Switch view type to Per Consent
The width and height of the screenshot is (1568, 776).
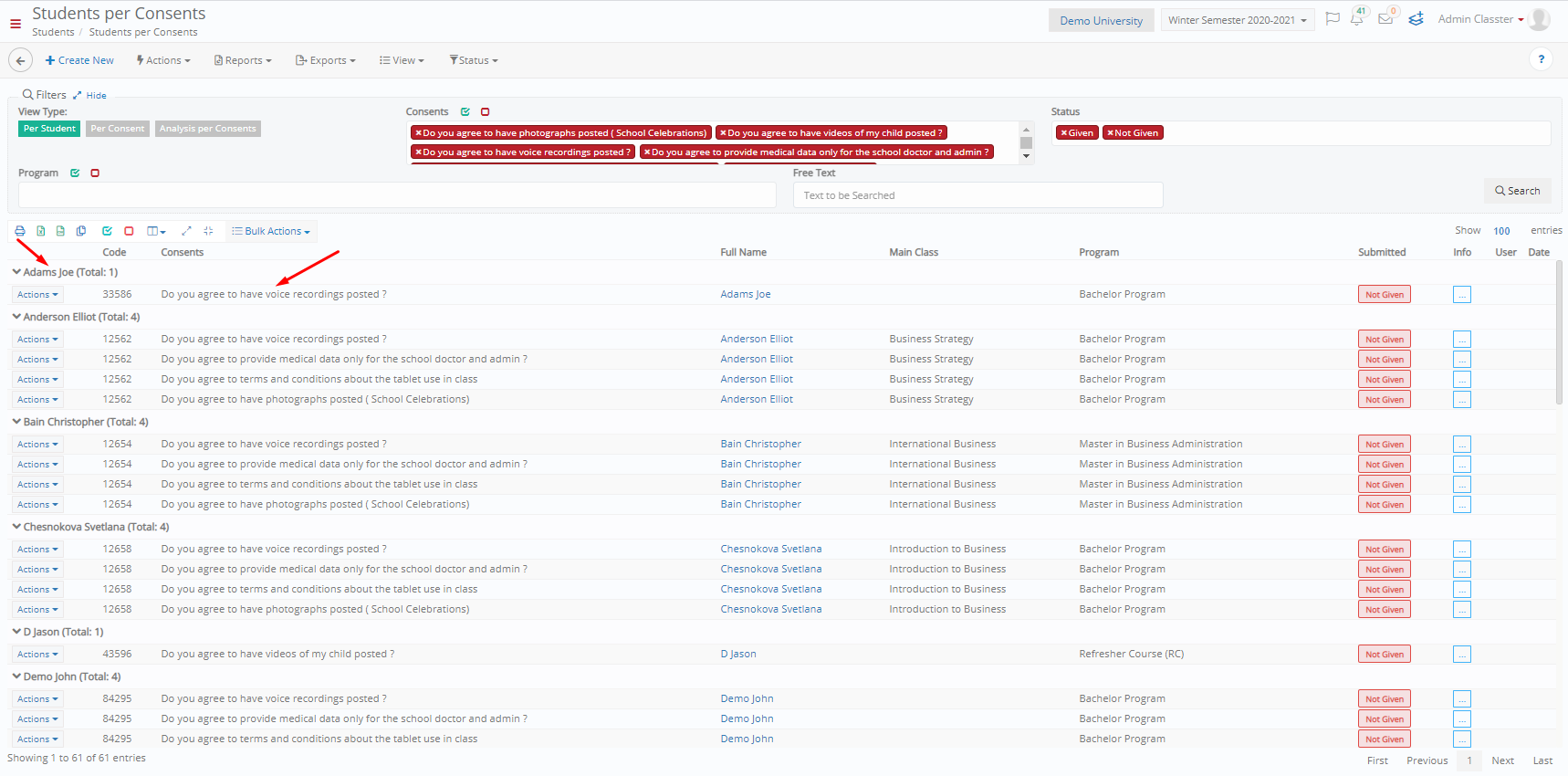[118, 129]
